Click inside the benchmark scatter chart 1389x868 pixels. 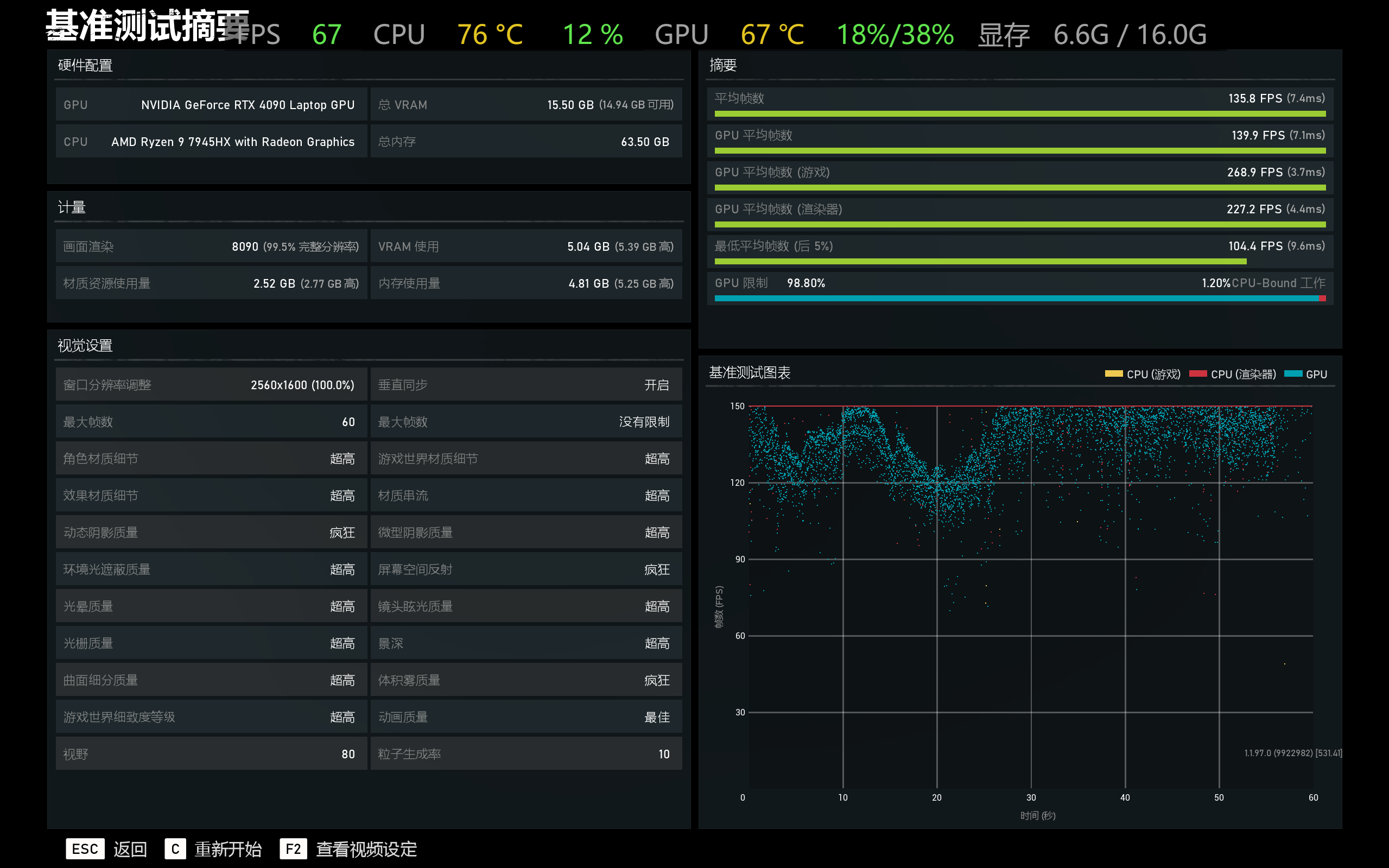click(x=1030, y=597)
